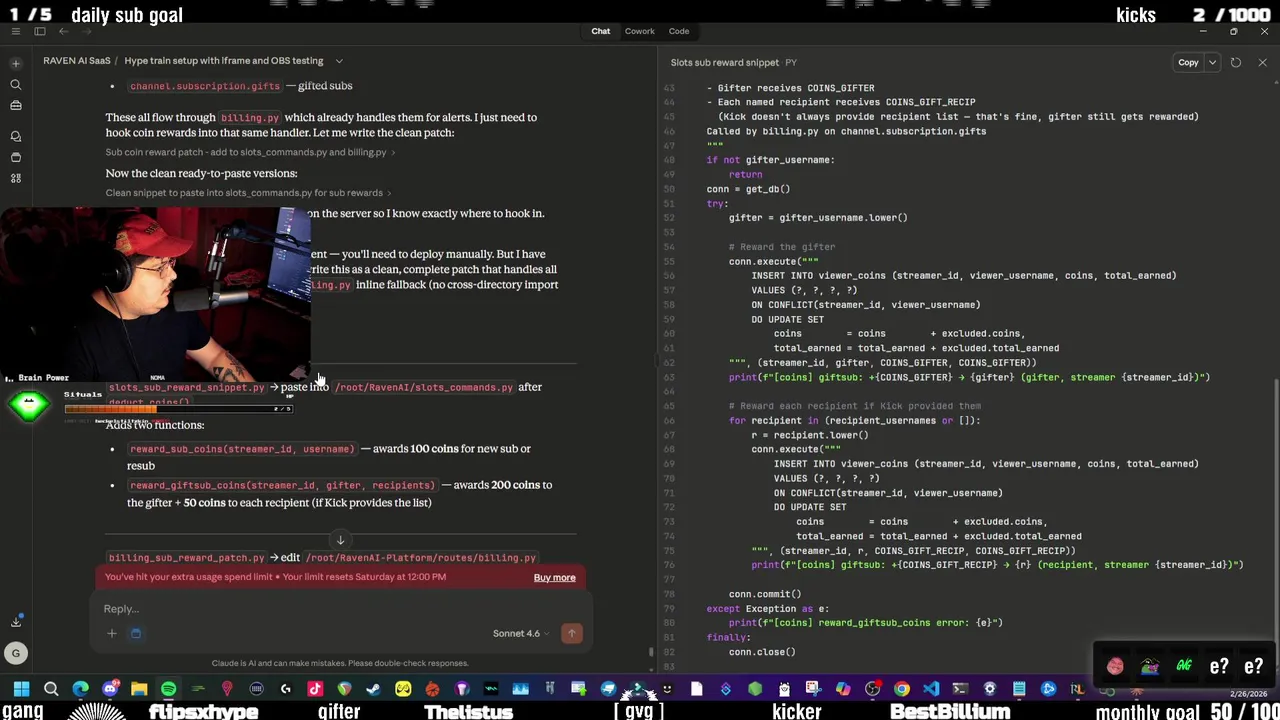Image resolution: width=1280 pixels, height=720 pixels.
Task: Refresh the artifact with the reload icon
Action: click(1236, 63)
